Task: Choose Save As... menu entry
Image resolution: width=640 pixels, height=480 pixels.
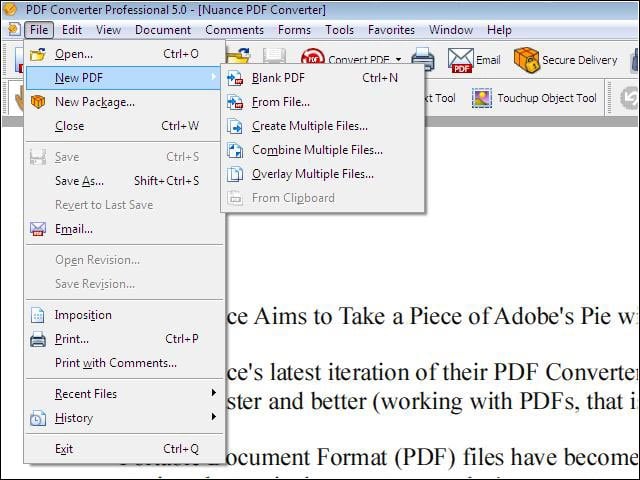Action: 125,181
